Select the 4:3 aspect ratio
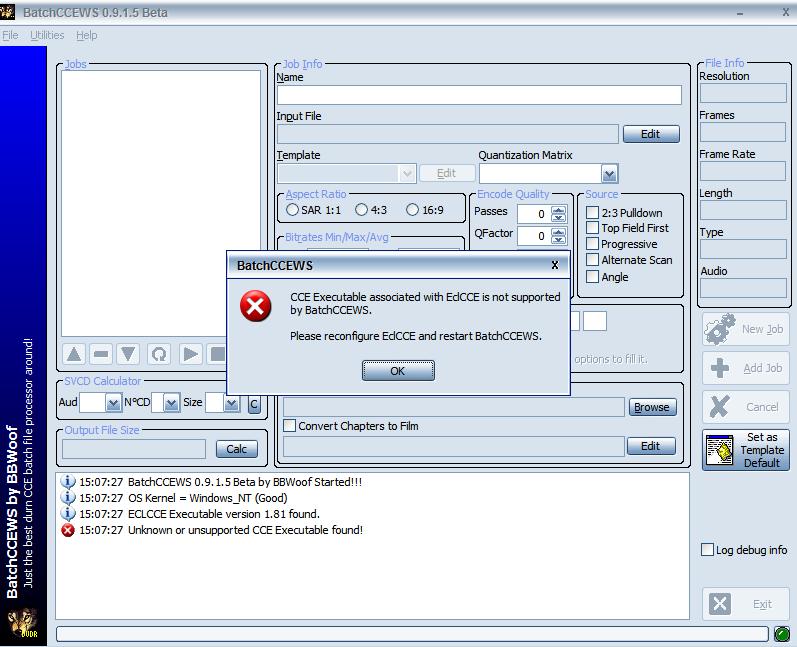The width and height of the screenshot is (797, 647). (x=361, y=210)
